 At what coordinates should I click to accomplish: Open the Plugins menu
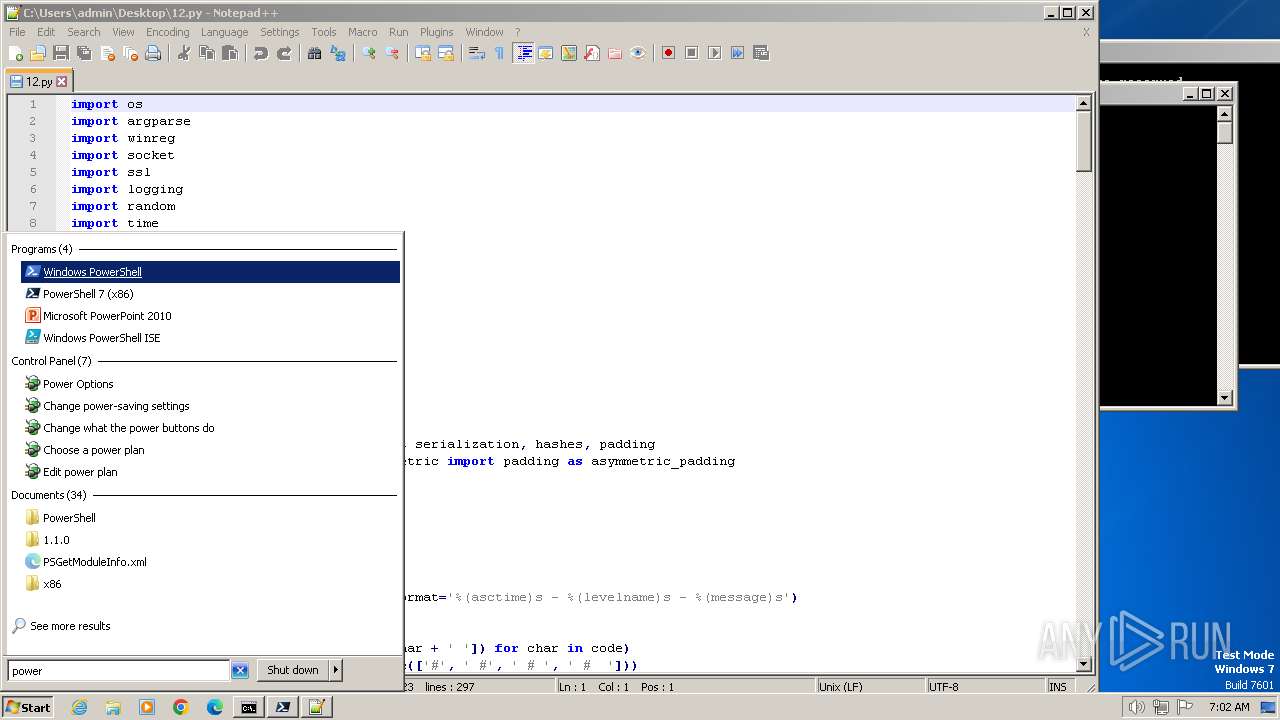pos(436,32)
